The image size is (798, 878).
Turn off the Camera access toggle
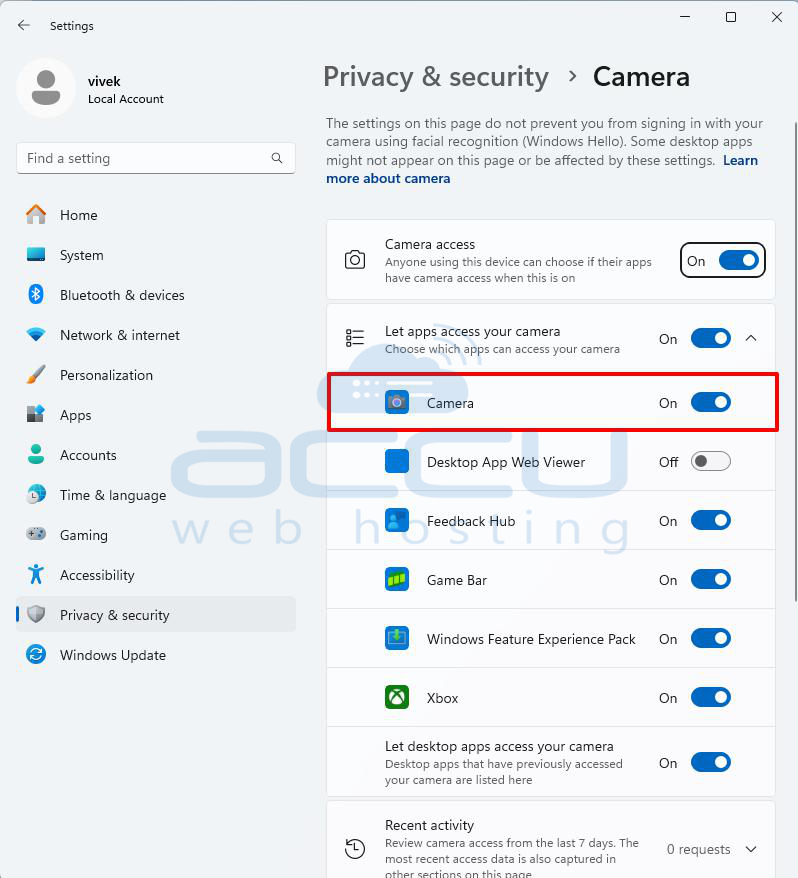click(739, 260)
